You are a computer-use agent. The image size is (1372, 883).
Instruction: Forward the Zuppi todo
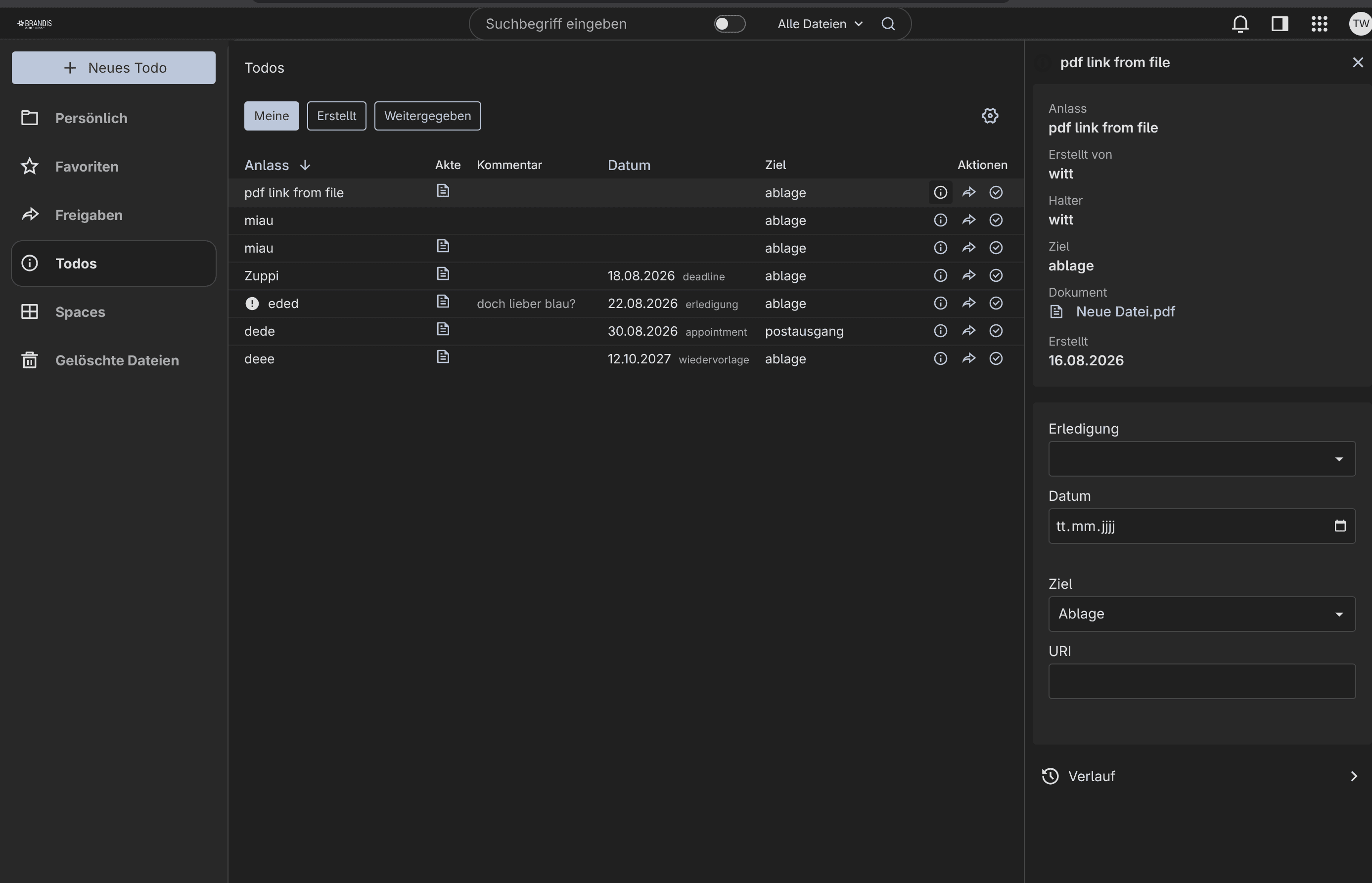pyautogui.click(x=969, y=276)
